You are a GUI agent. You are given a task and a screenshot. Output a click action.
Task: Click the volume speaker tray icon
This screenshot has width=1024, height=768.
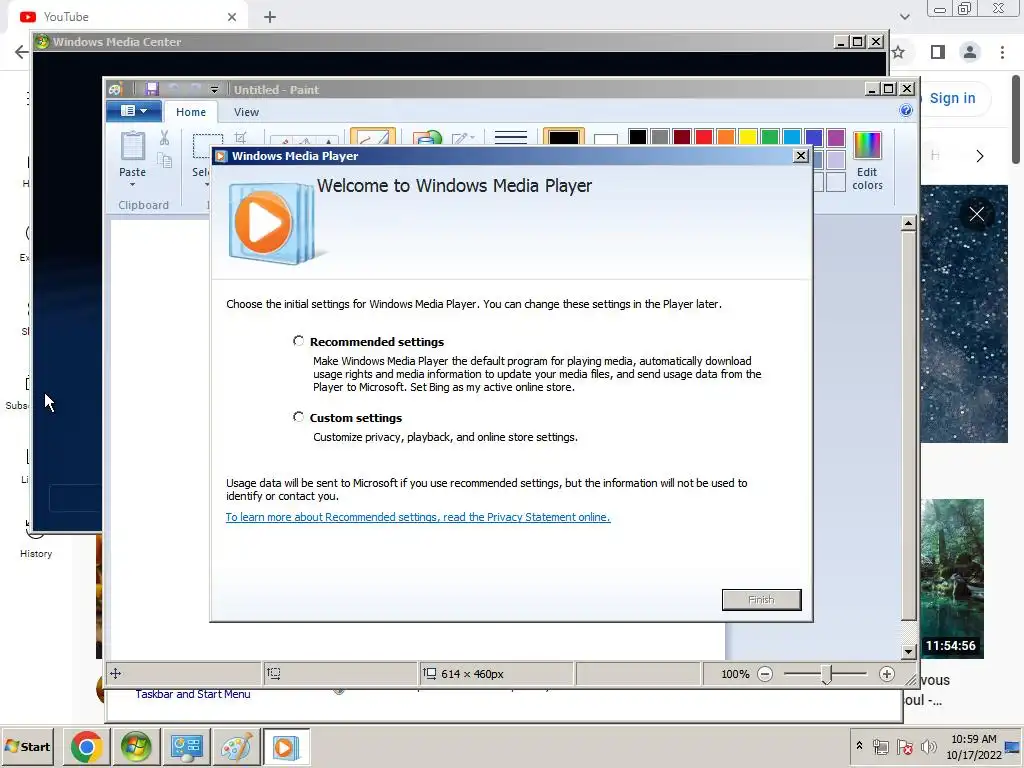click(x=928, y=746)
